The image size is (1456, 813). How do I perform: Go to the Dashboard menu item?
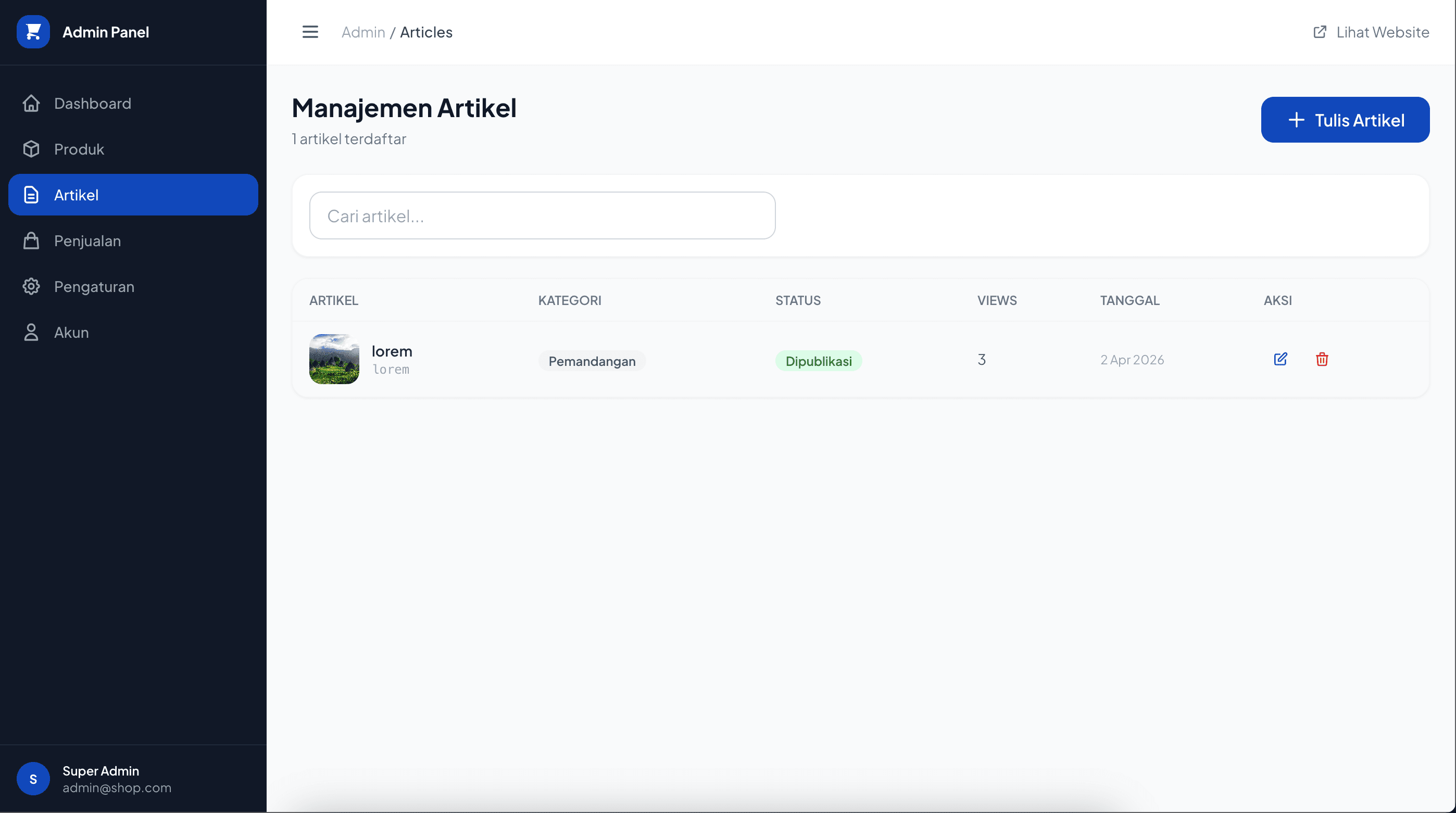(93, 104)
